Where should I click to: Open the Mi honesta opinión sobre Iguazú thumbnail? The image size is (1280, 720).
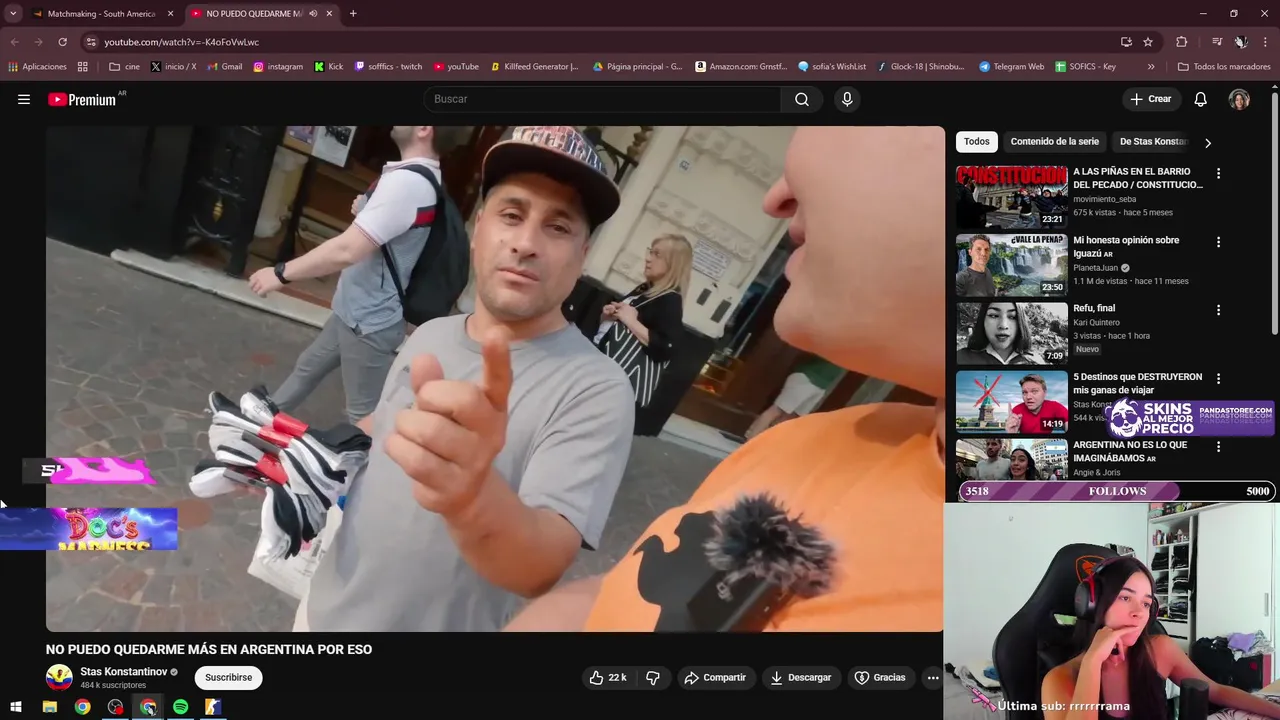point(1012,265)
